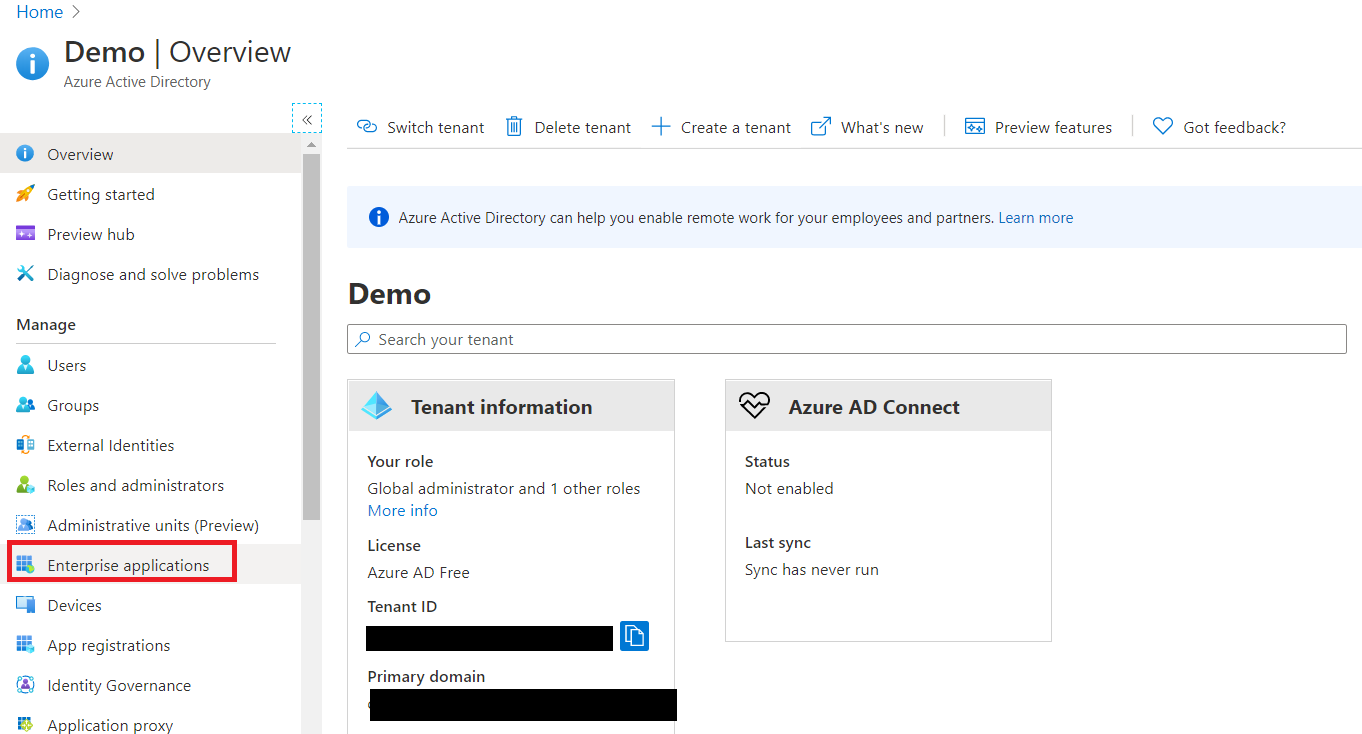Collapse the sidebar with the double chevron

tap(306, 118)
